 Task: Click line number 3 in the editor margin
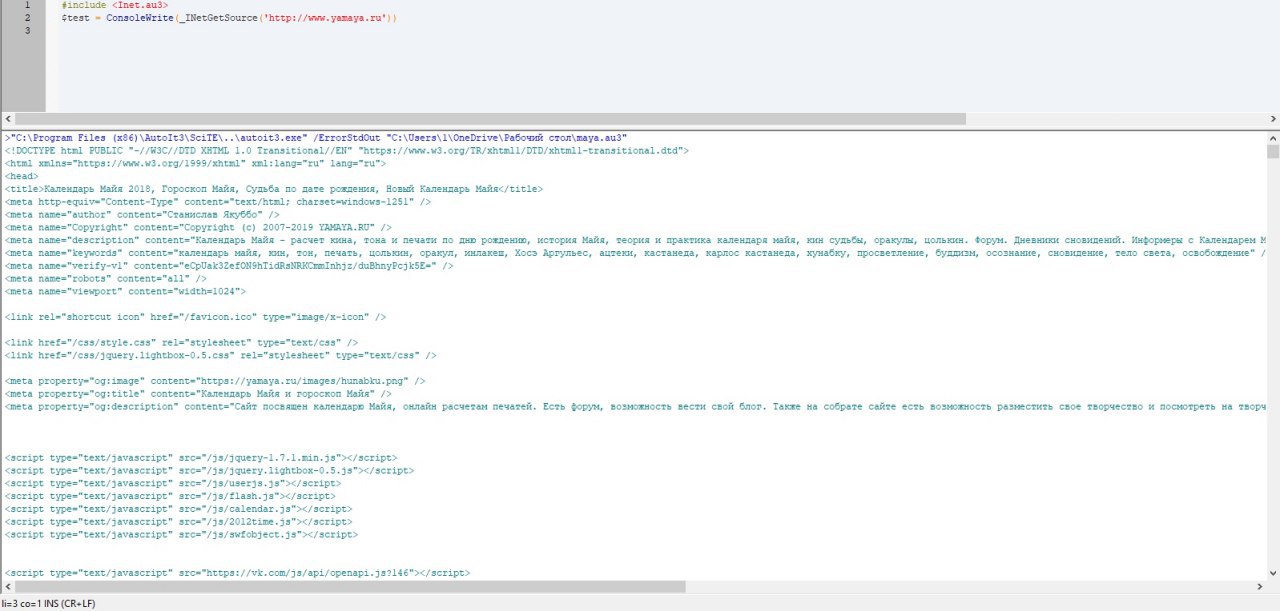(x=27, y=31)
